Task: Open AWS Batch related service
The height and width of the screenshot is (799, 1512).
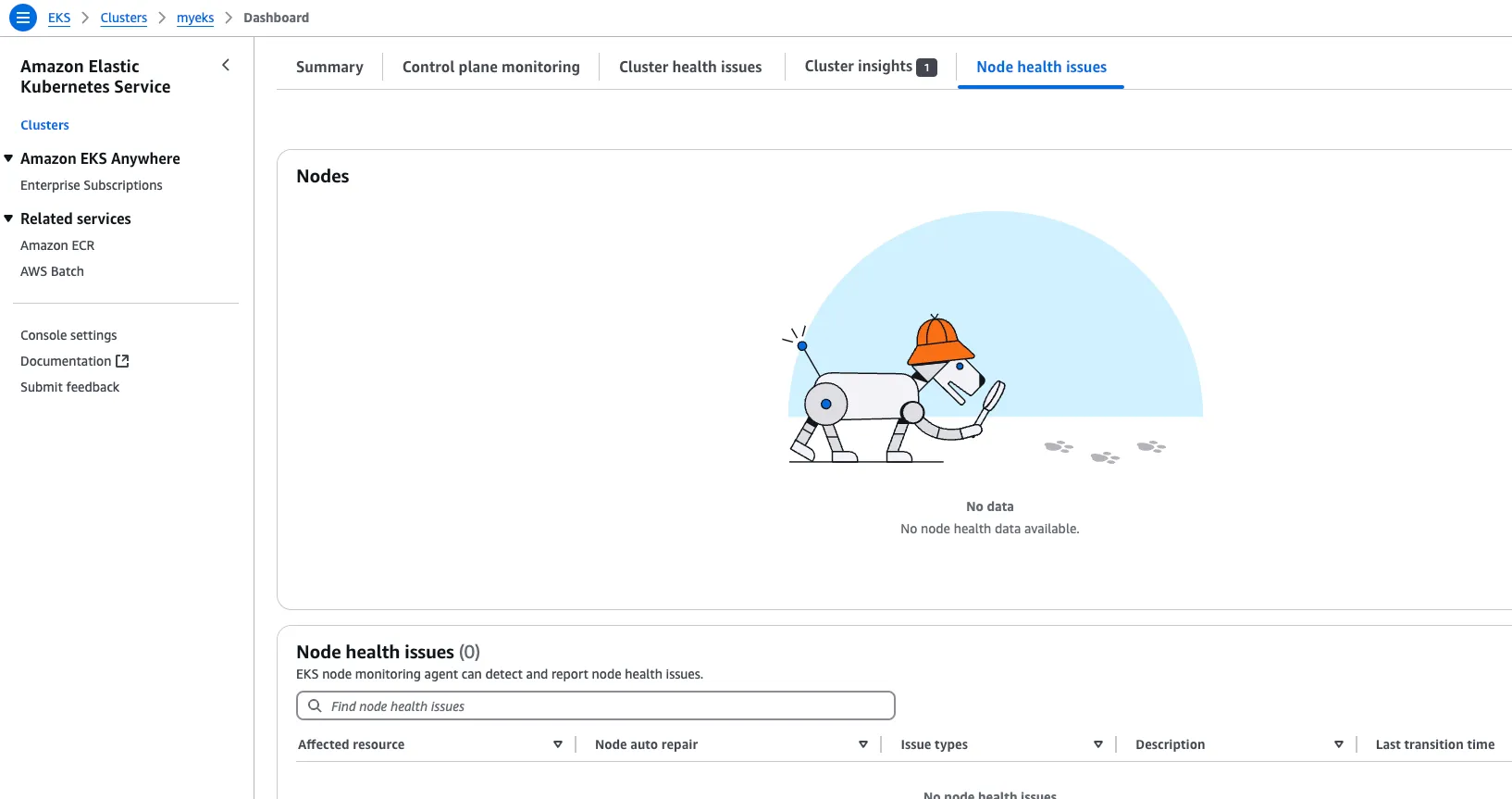Action: [x=52, y=271]
